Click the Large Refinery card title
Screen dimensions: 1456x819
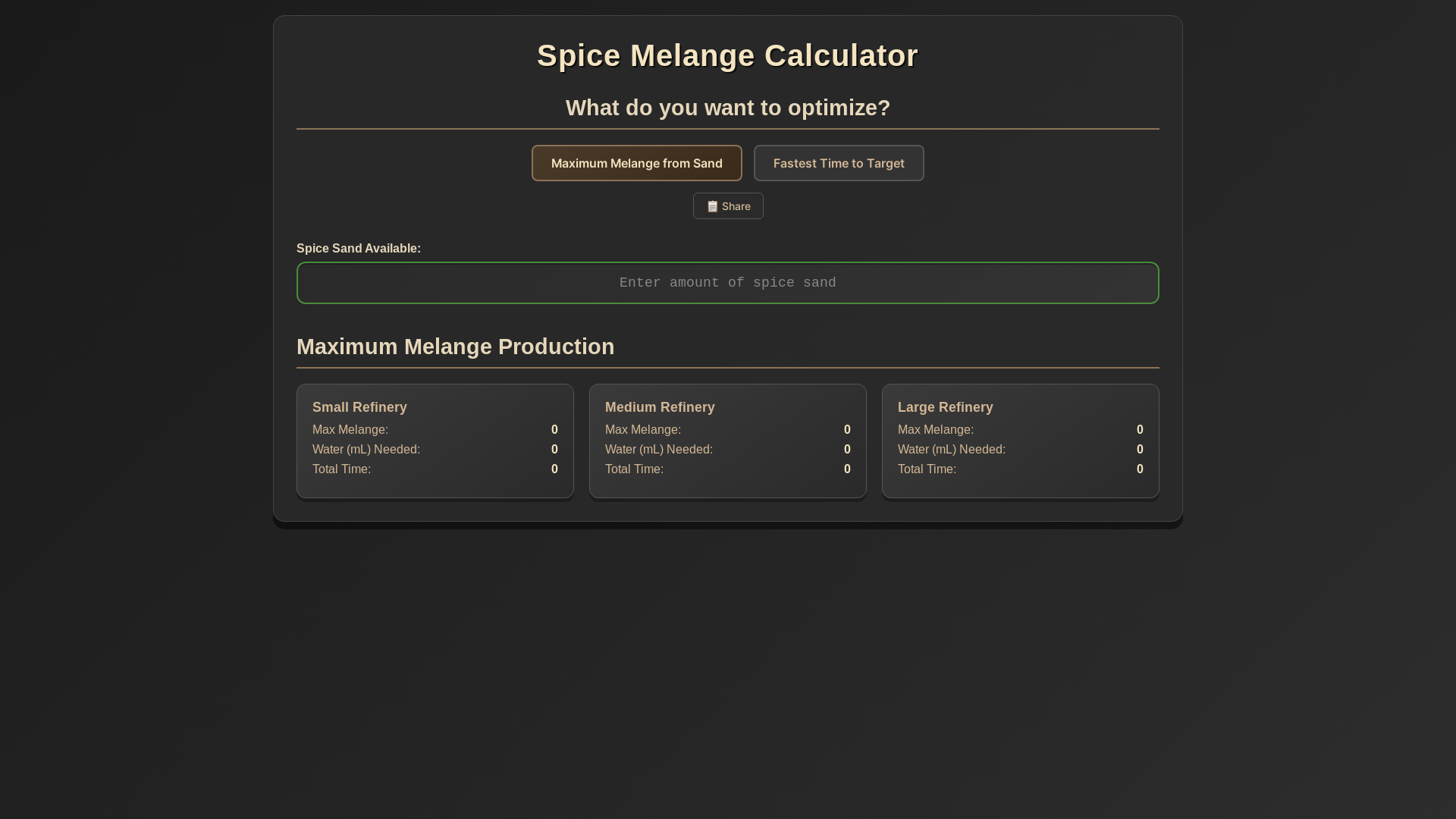(x=945, y=407)
